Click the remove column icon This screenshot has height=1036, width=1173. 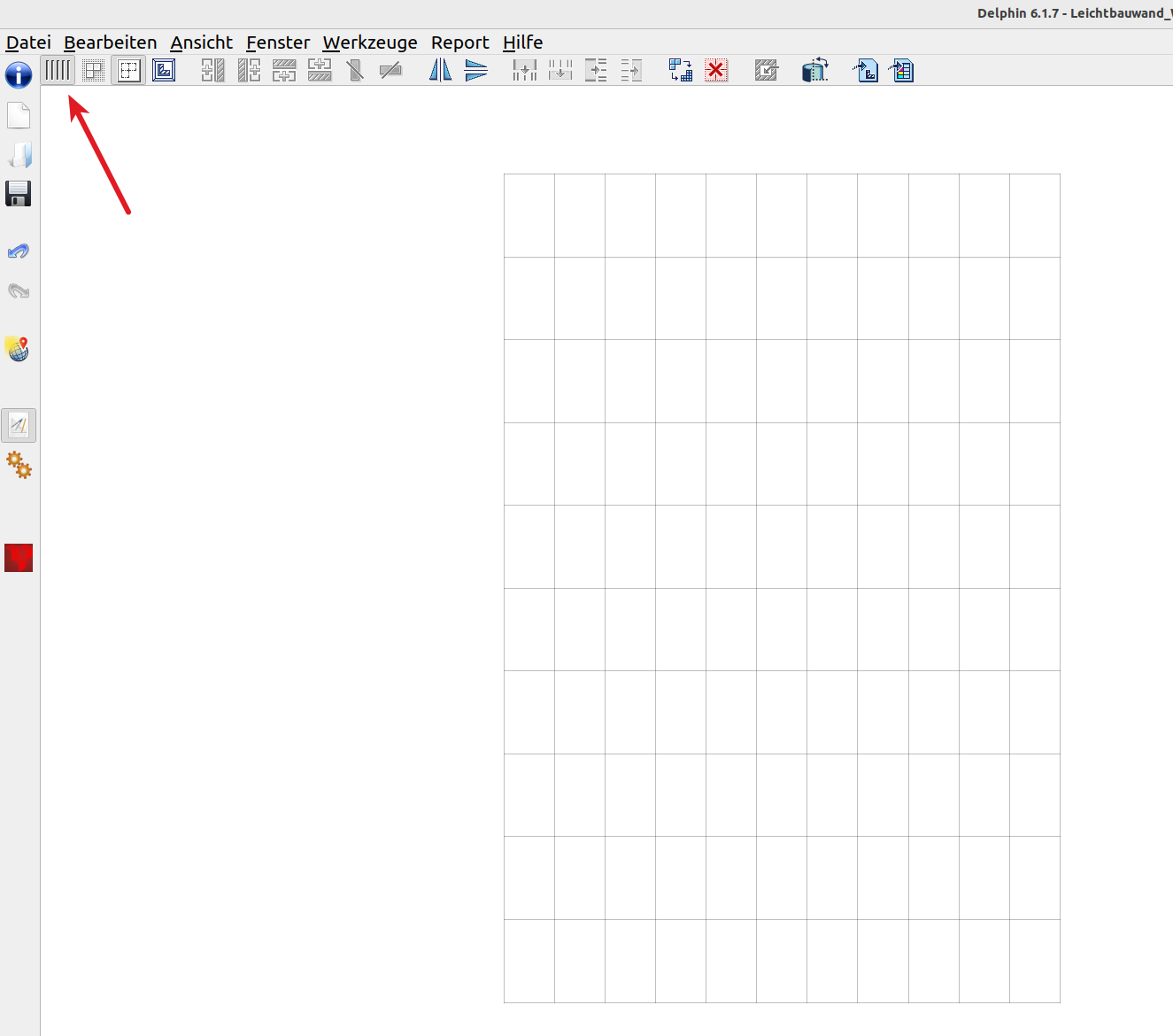point(355,70)
